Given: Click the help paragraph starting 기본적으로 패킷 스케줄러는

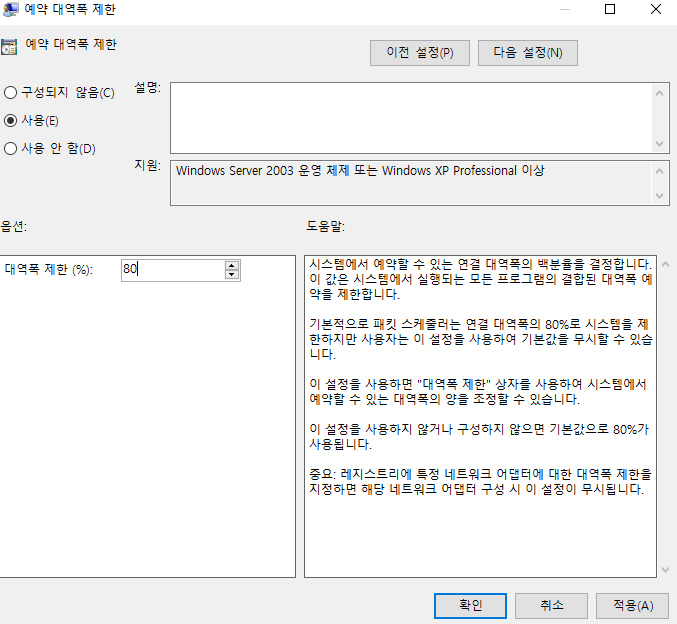Looking at the screenshot, I should coord(481,339).
